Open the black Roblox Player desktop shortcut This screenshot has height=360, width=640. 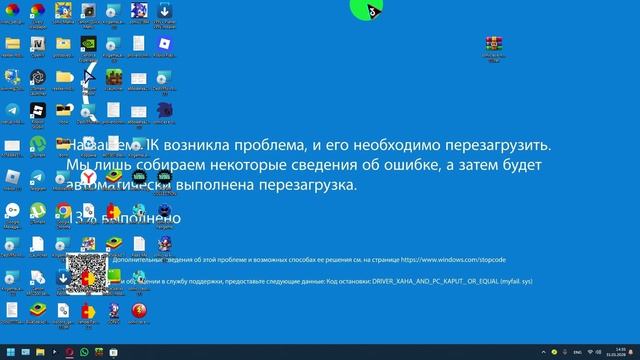(x=38, y=110)
